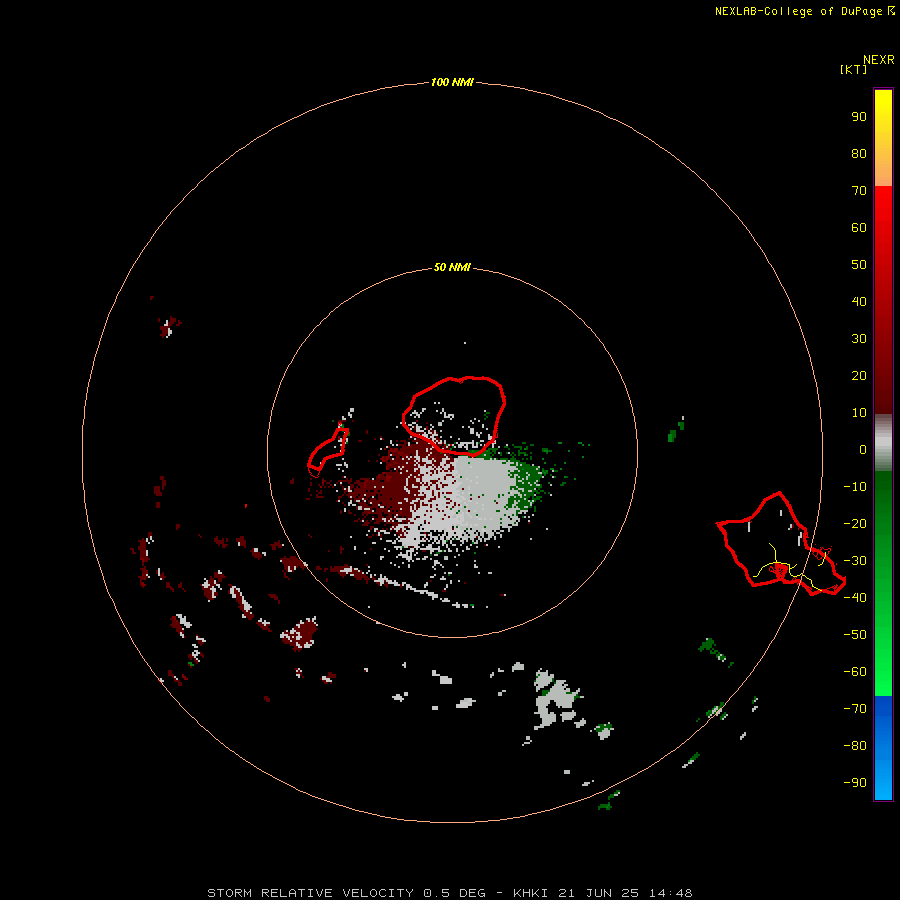Click the 50 NMI range ring label

pyautogui.click(x=452, y=267)
